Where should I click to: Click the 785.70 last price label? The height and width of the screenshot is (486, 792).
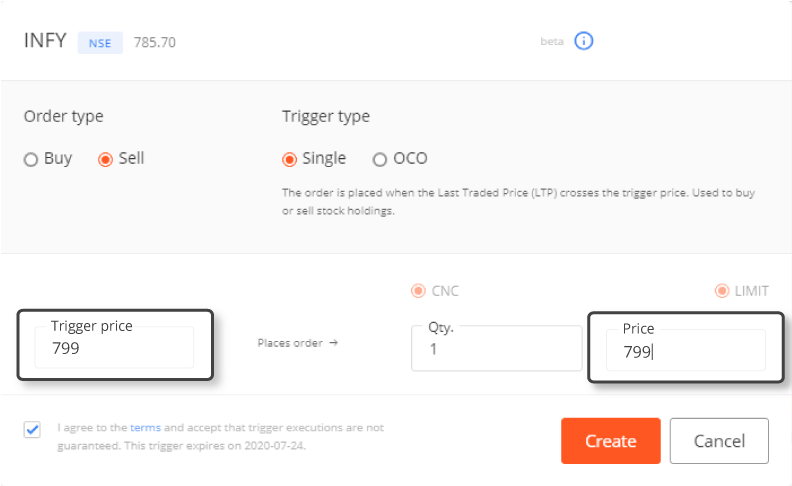click(155, 42)
